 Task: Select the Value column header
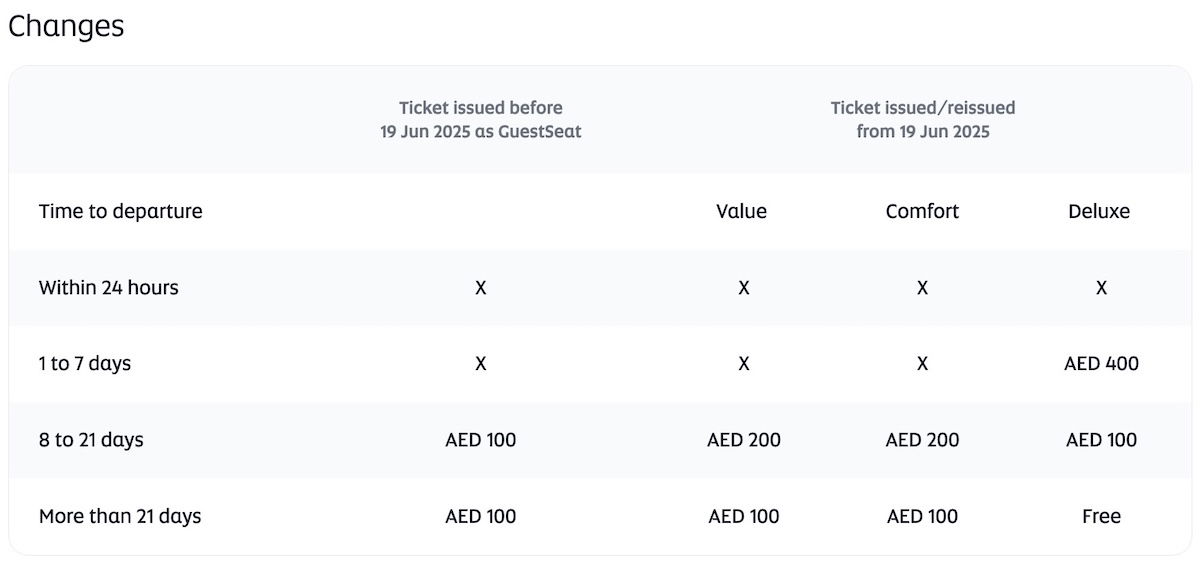pyautogui.click(x=742, y=211)
